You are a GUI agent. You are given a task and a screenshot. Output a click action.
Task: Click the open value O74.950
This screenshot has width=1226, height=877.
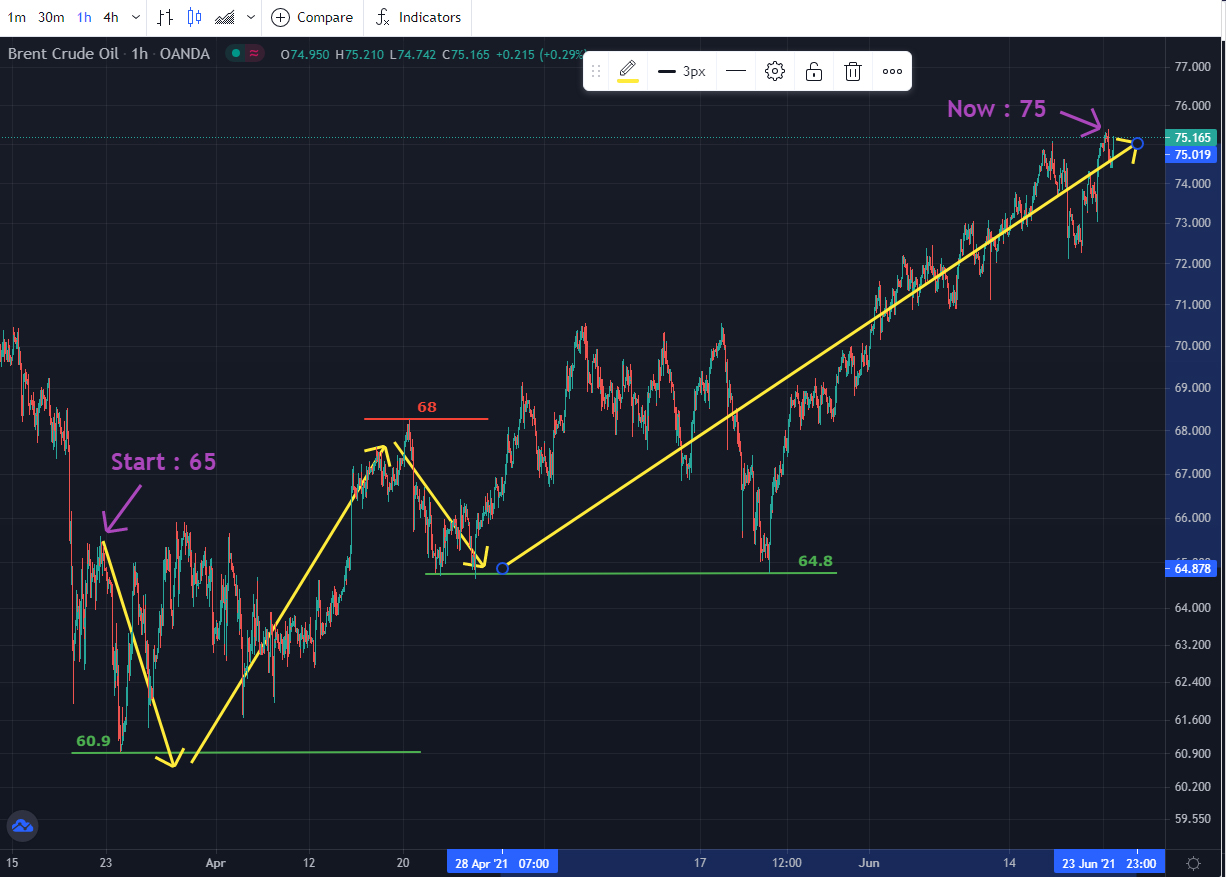point(306,54)
